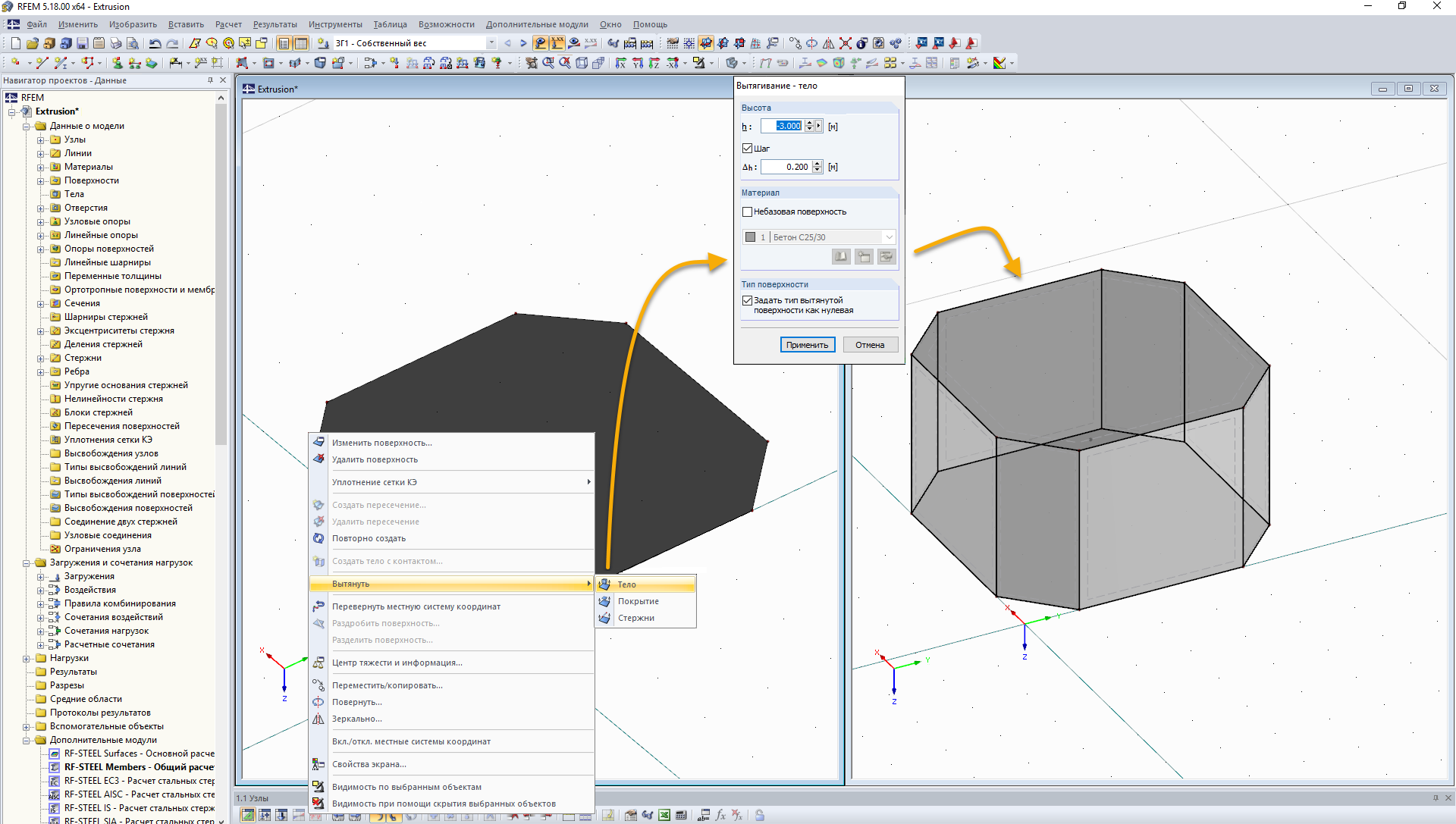Uncheck the Задать тип вытянутой поверхности checkbox
Screen dimensions: 1456x824
(747, 300)
